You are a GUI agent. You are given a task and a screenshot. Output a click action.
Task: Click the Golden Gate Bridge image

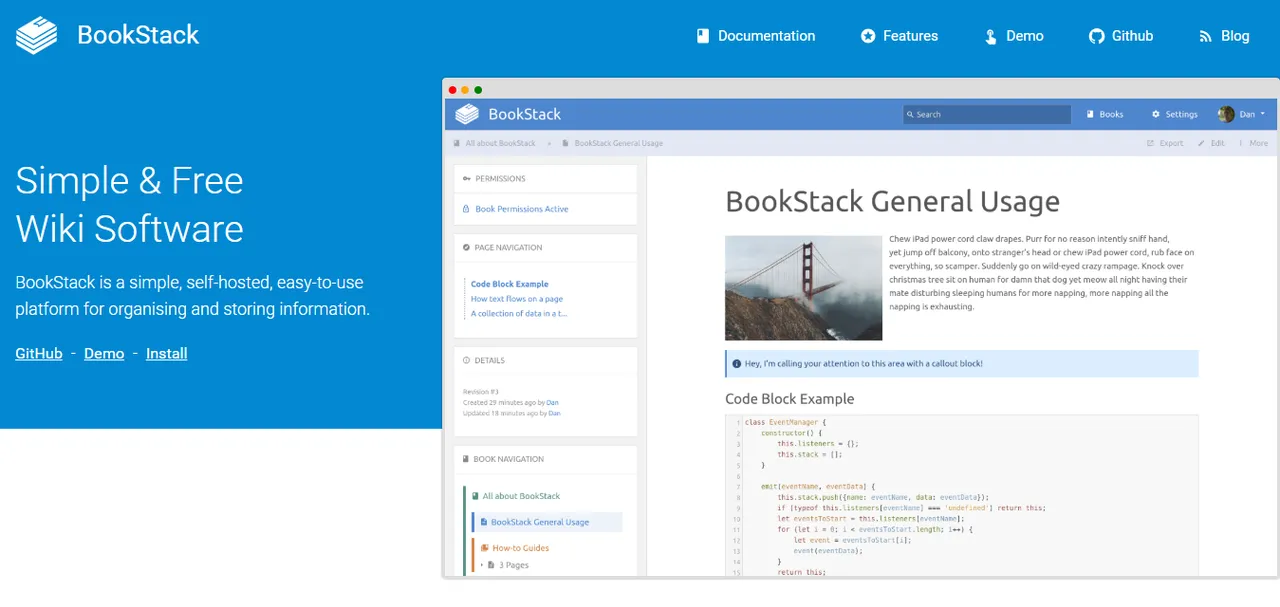point(804,288)
